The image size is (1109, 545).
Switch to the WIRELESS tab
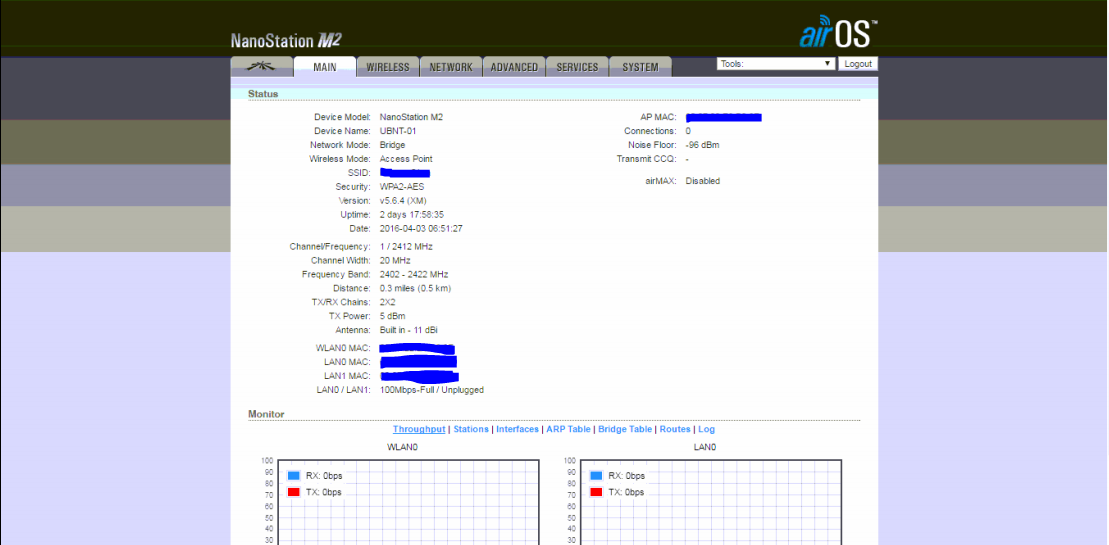click(388, 67)
